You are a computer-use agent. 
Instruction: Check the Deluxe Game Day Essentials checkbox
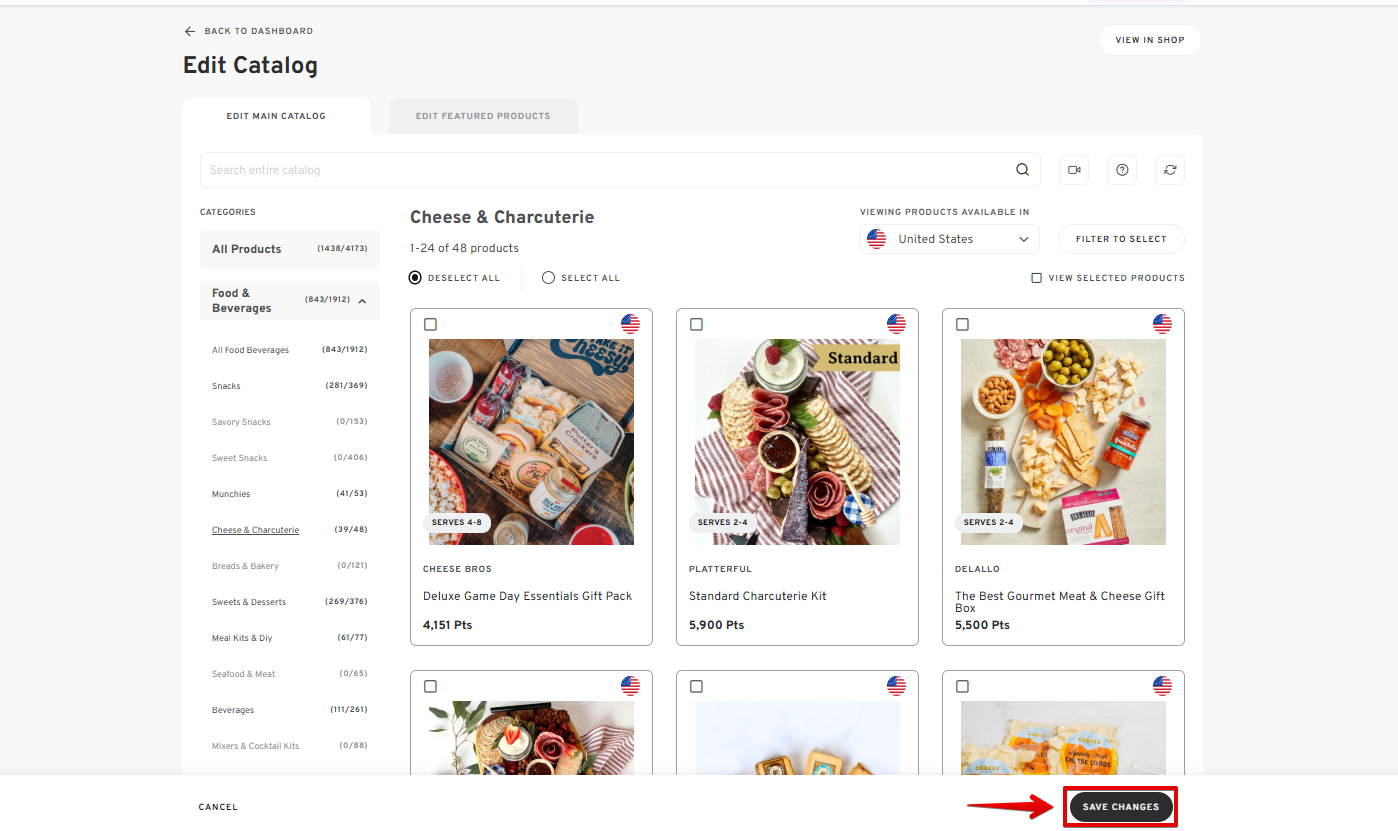click(x=430, y=324)
